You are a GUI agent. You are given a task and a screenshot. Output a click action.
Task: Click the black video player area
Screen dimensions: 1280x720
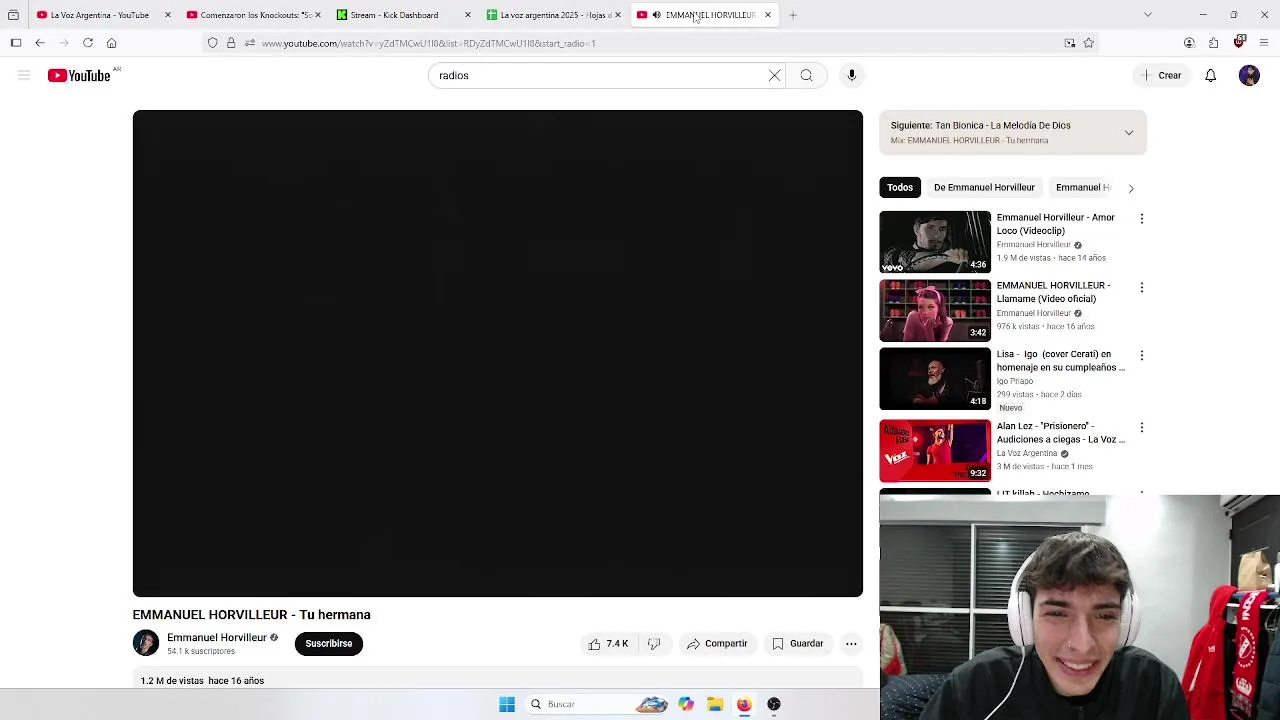(x=497, y=353)
